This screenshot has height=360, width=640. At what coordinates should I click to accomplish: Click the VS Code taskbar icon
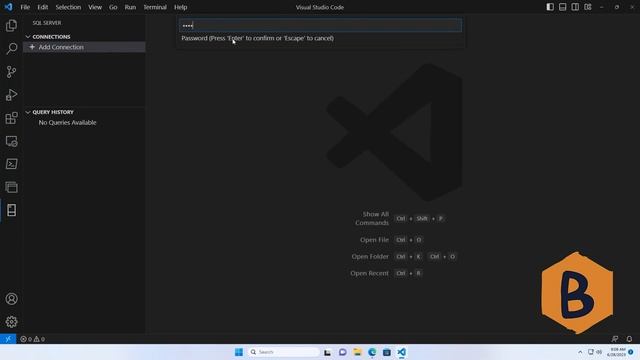[402, 352]
